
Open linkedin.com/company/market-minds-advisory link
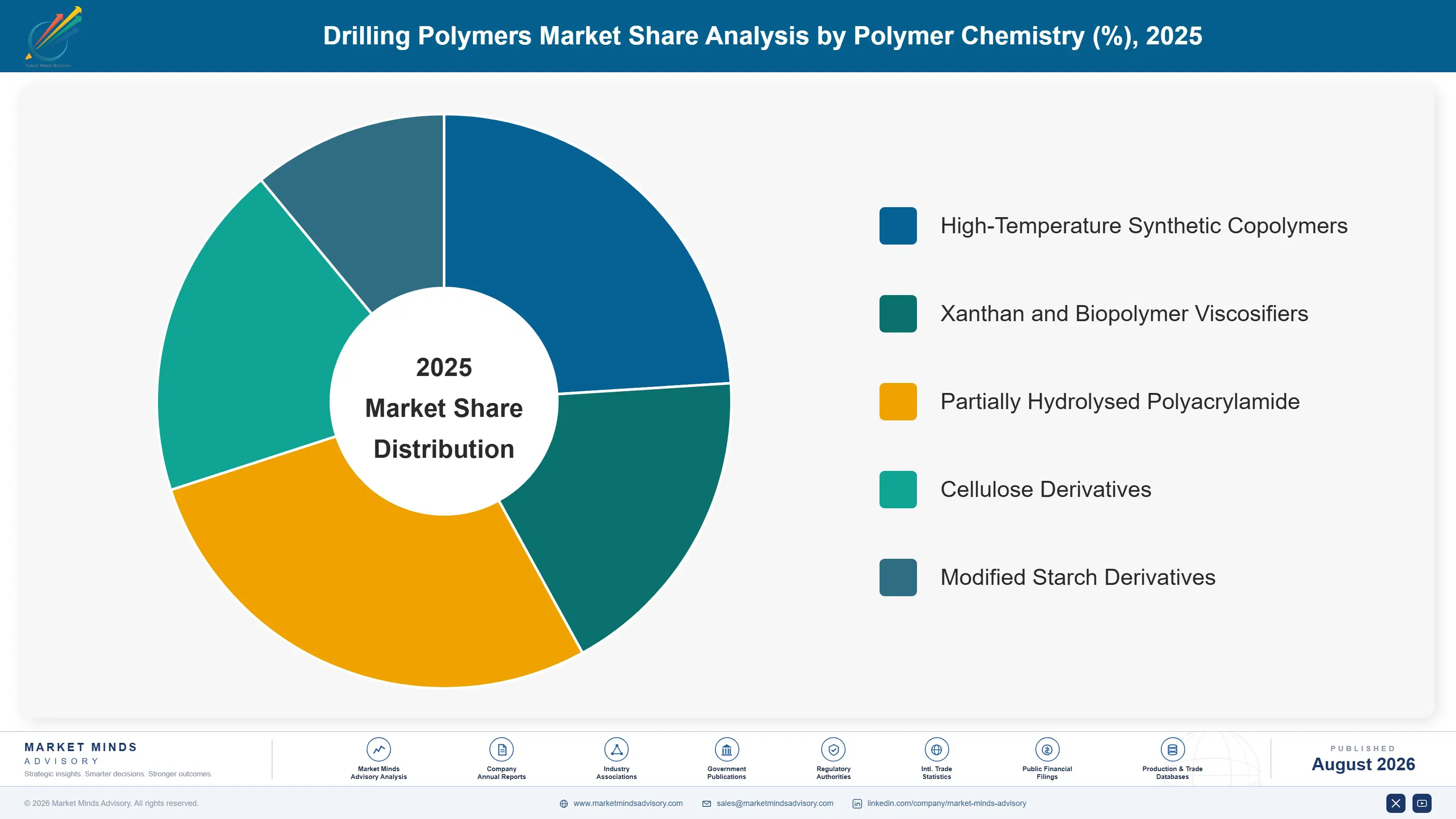click(x=947, y=803)
